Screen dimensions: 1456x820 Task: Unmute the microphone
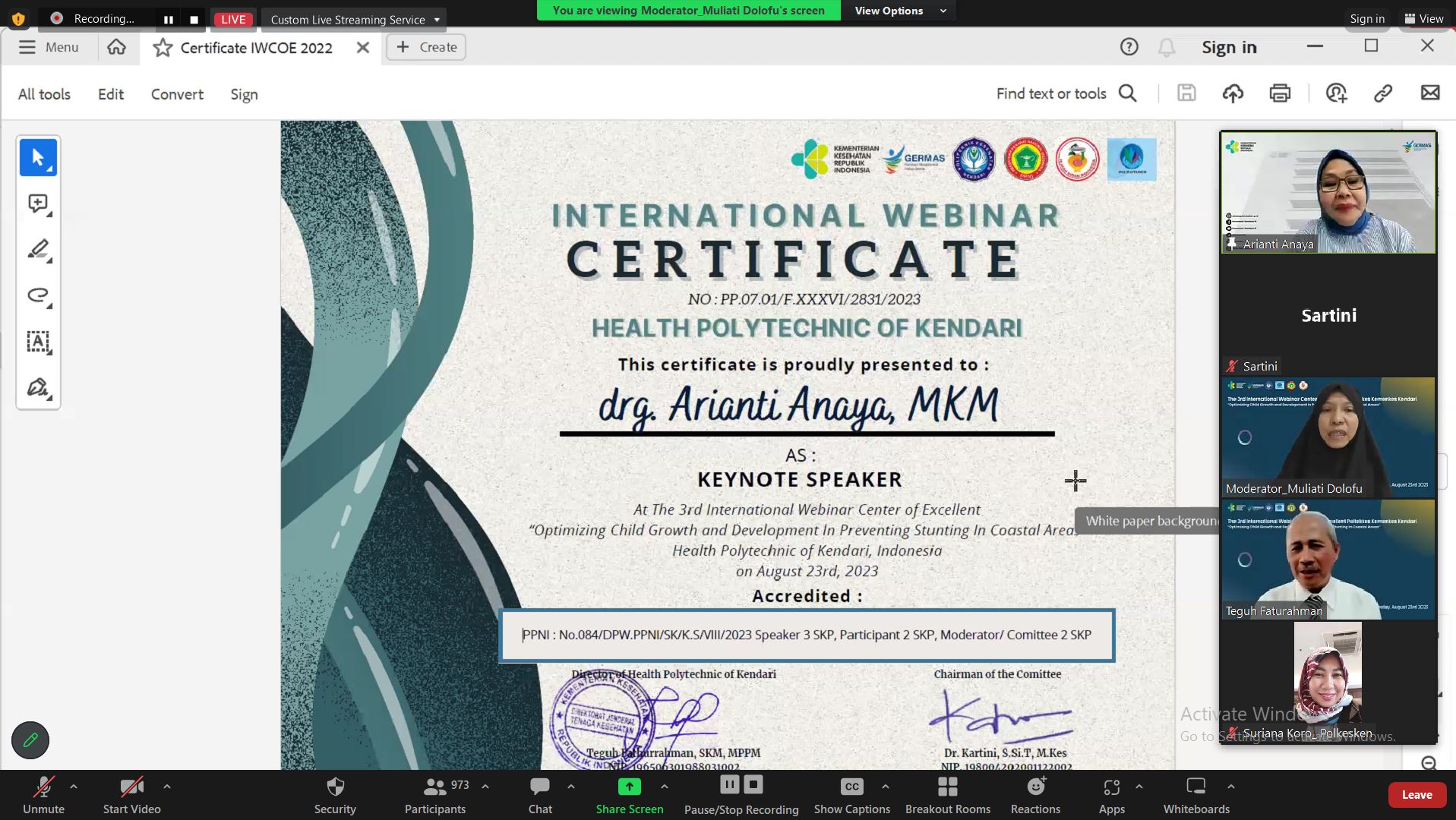click(43, 795)
